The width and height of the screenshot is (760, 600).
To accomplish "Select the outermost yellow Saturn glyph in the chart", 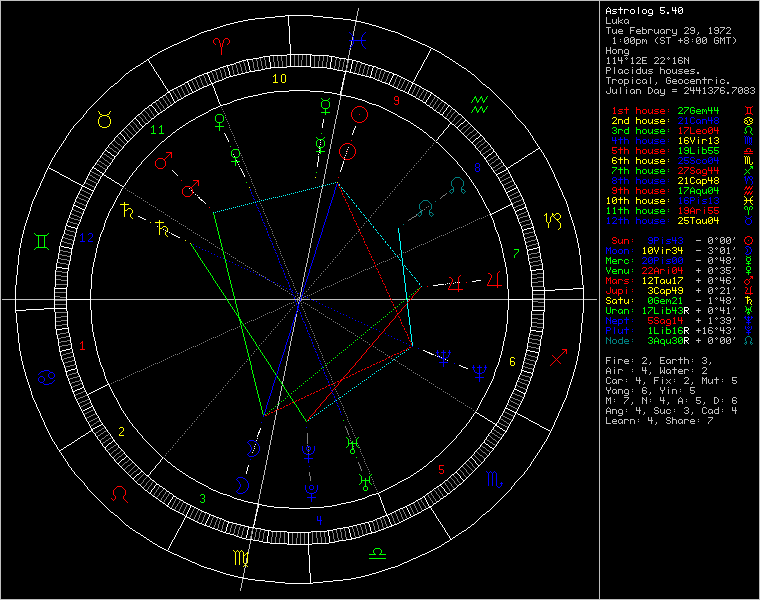I will click(x=127, y=210).
